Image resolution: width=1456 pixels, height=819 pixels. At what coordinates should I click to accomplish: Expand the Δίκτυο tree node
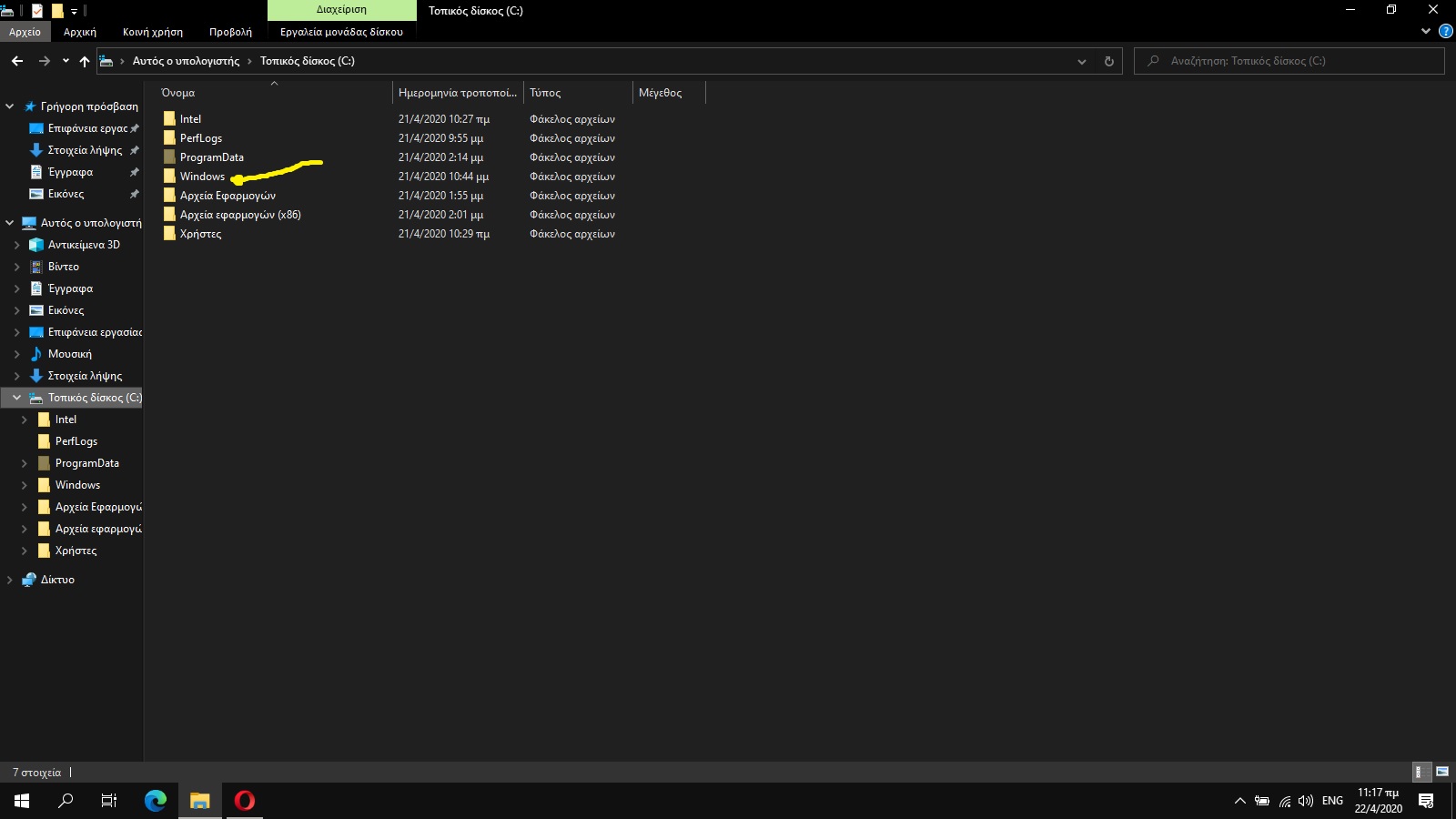(x=10, y=580)
